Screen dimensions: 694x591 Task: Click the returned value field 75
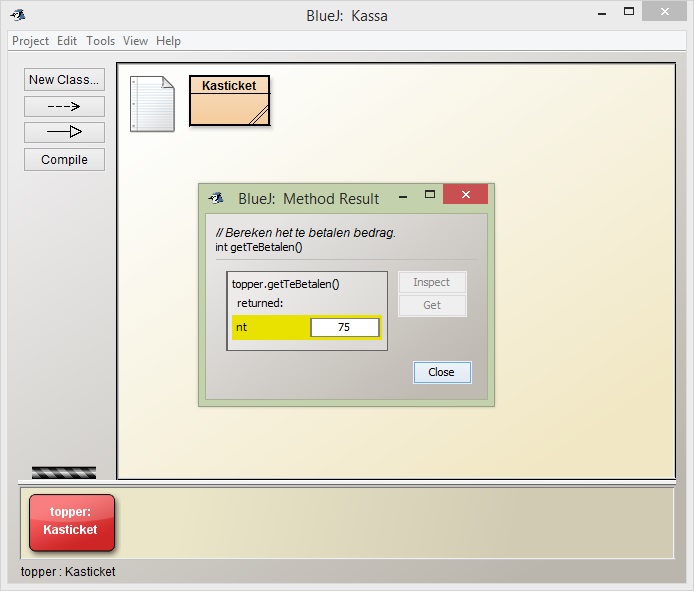(345, 327)
